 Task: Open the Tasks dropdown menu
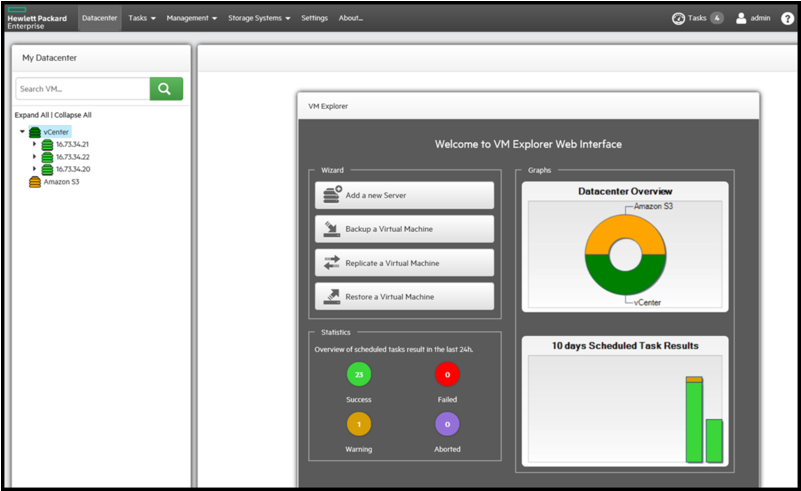coord(142,18)
